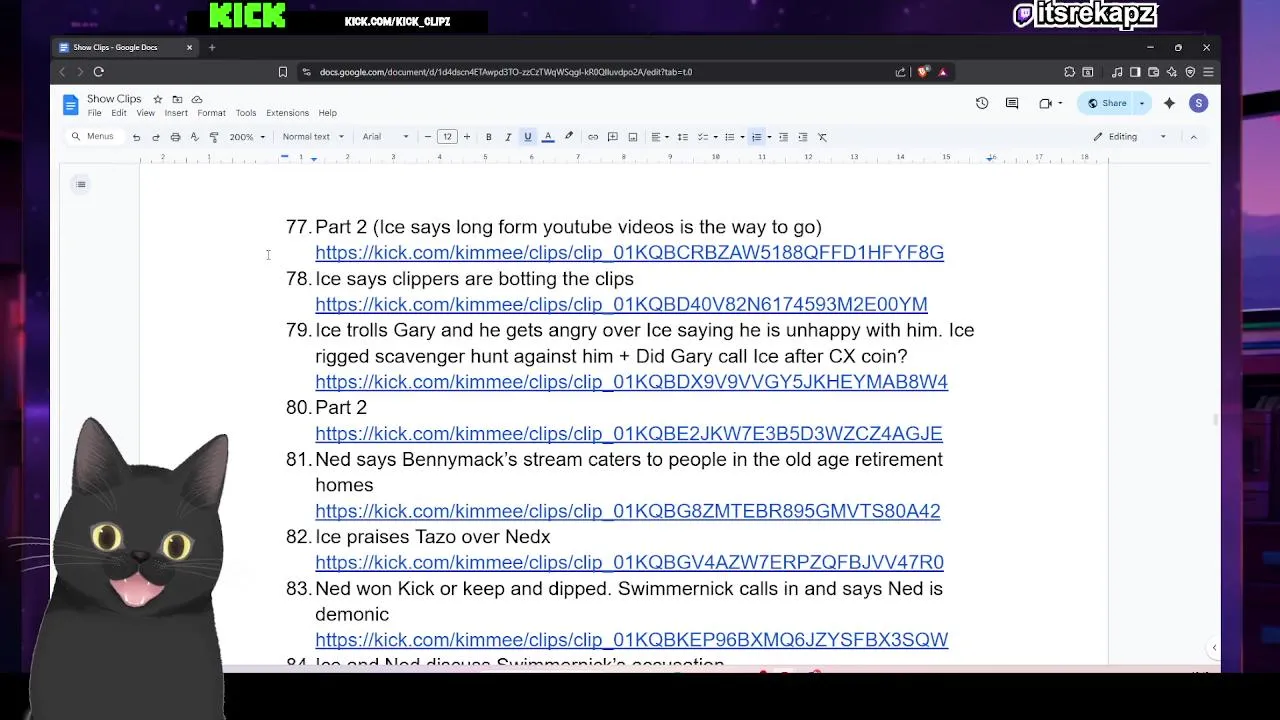This screenshot has height=720, width=1280.
Task: Collapse the toolbar with up chevron
Action: 1193,137
